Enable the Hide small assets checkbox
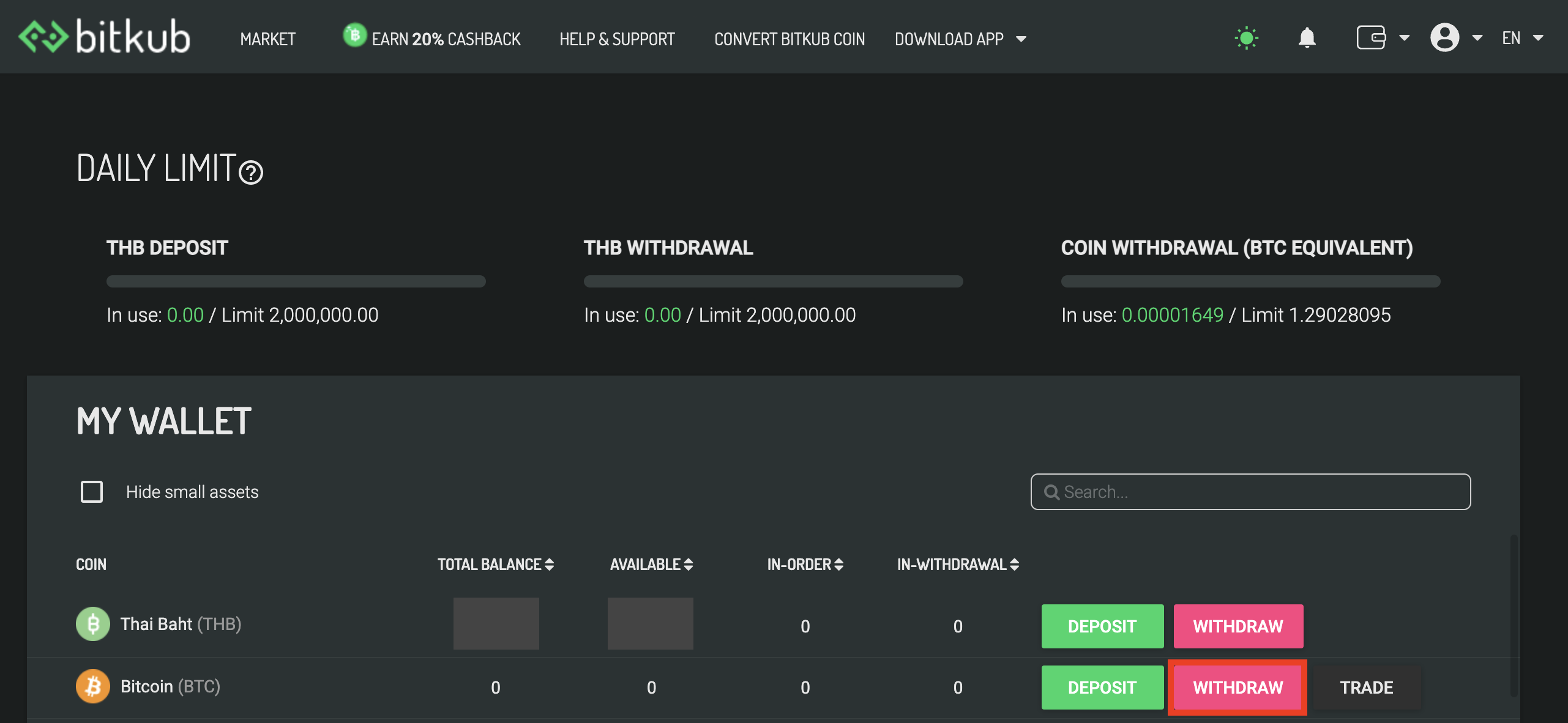The width and height of the screenshot is (1568, 723). pos(92,492)
